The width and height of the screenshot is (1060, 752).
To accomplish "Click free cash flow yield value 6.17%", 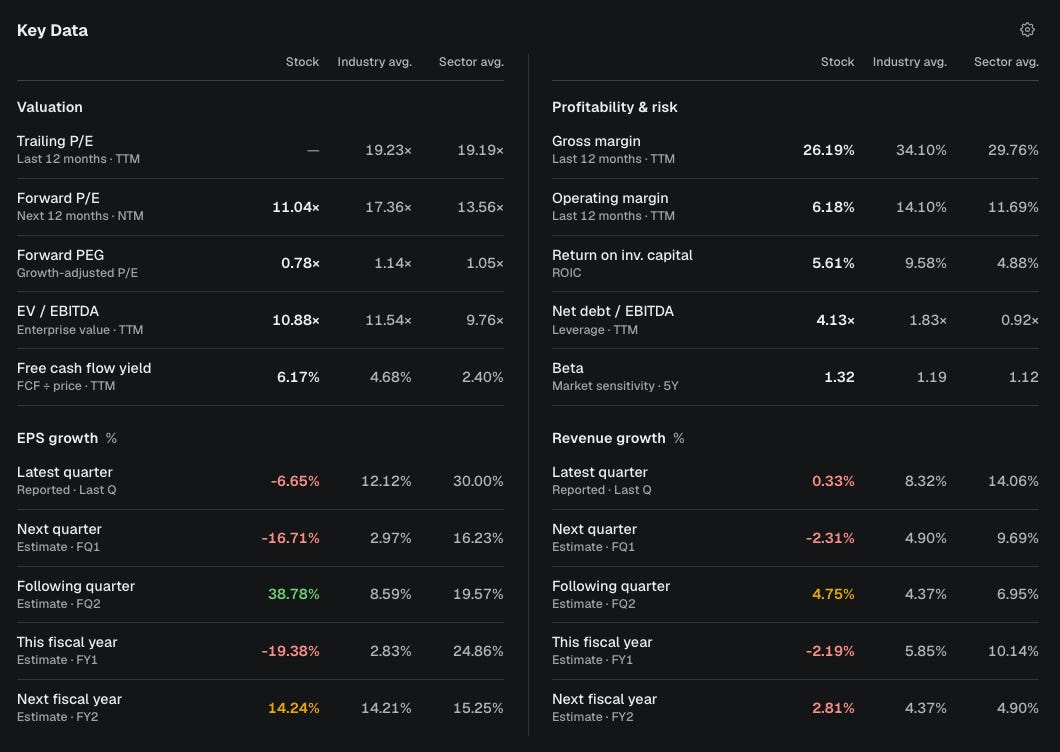I will (298, 377).
